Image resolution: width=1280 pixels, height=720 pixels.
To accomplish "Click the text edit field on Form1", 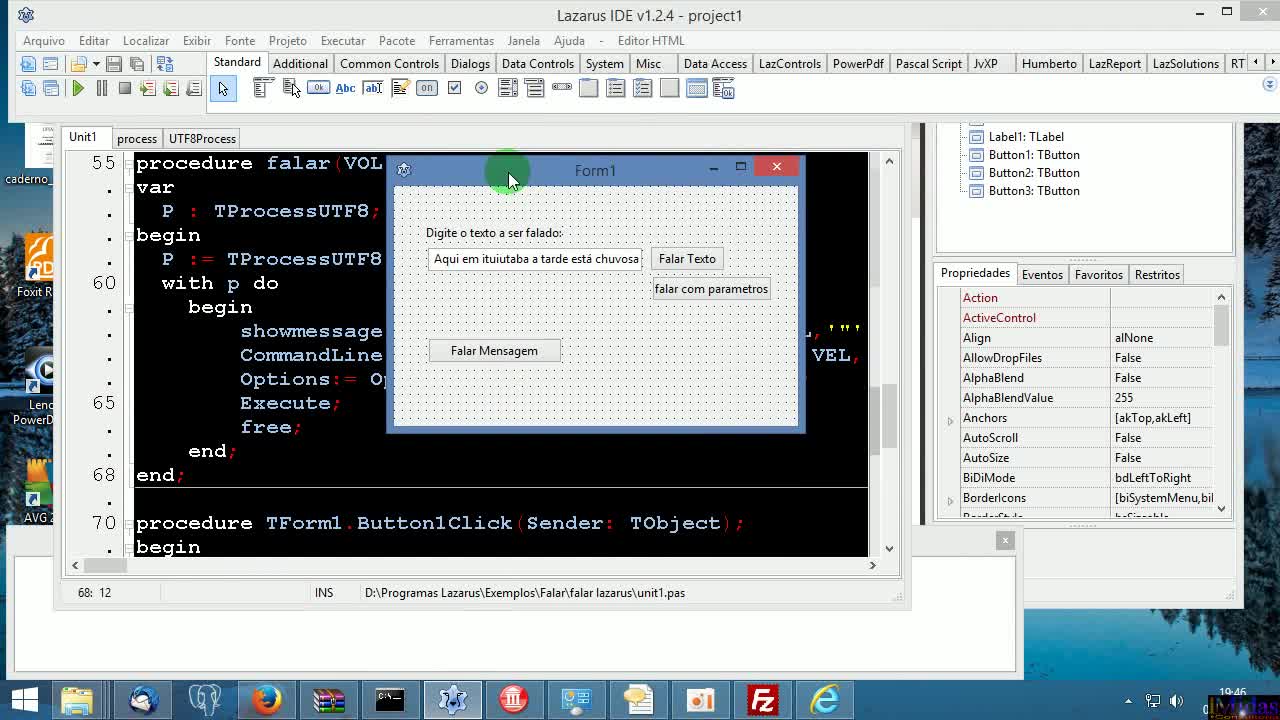I will (x=536, y=258).
